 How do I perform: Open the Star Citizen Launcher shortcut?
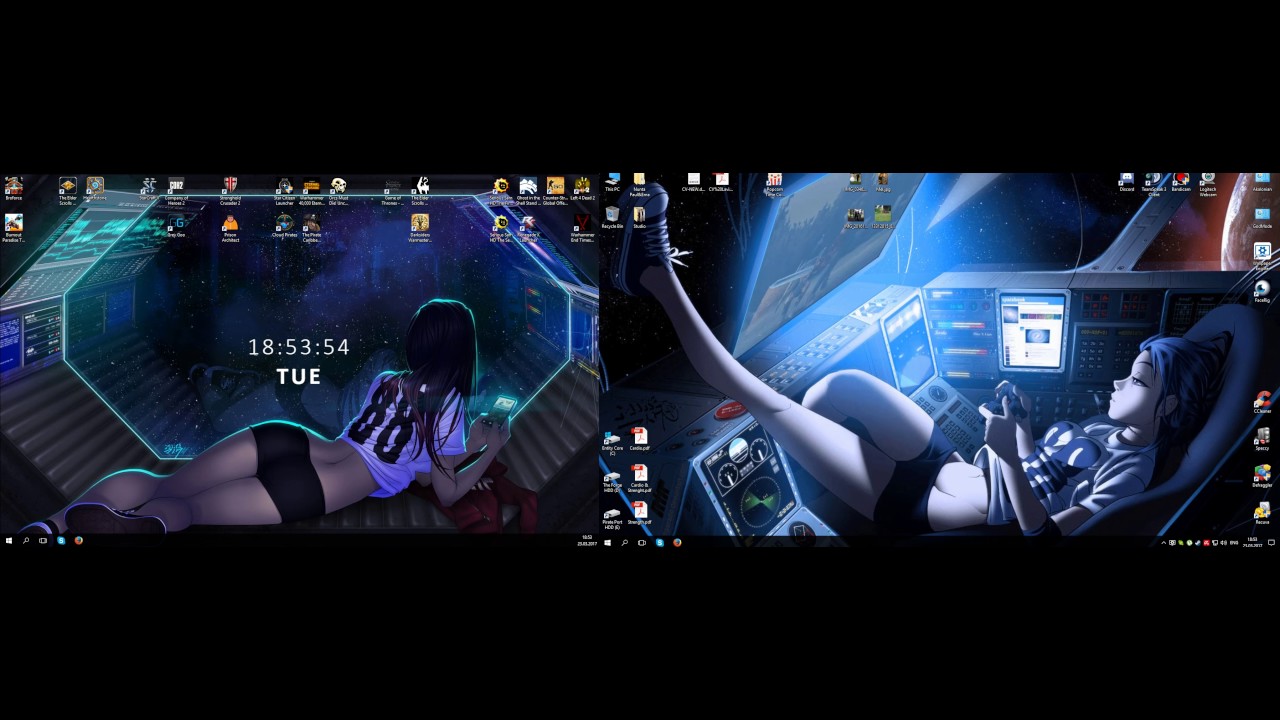285,186
